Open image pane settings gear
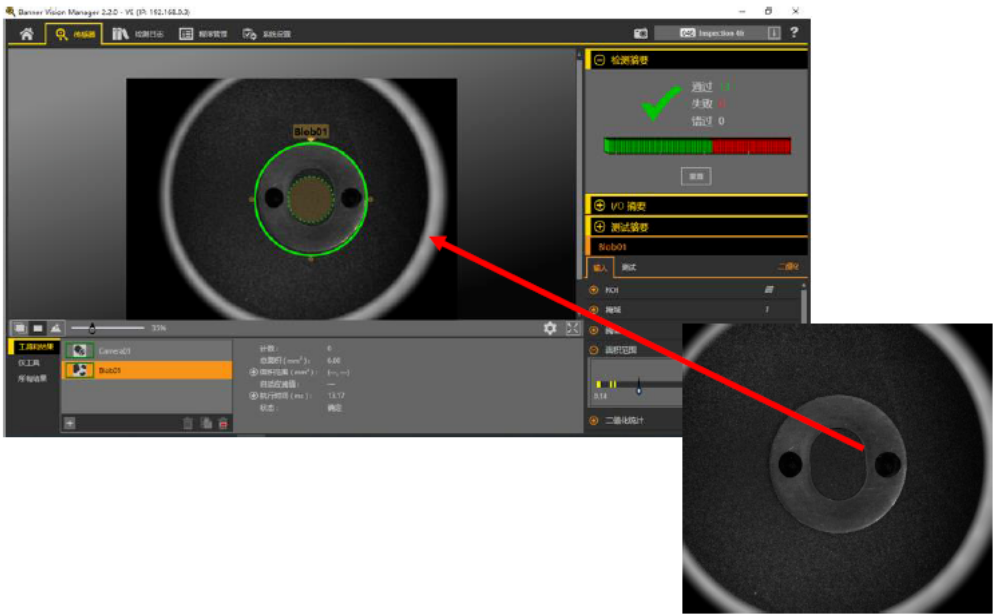The width and height of the screenshot is (995, 616). pos(550,328)
